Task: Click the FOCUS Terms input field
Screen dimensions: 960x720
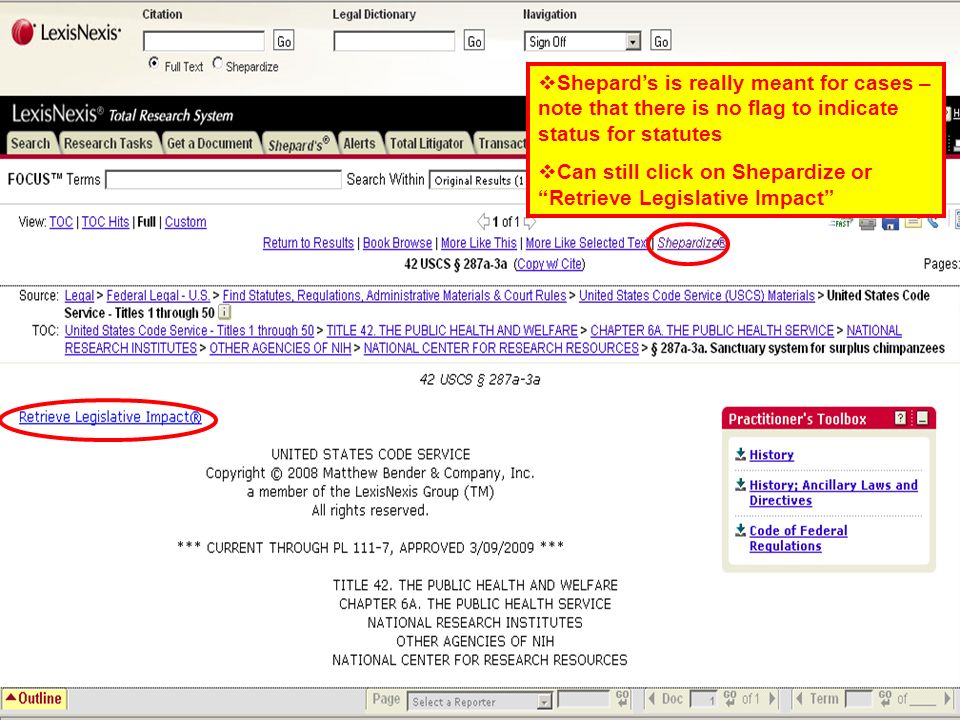Action: click(223, 180)
